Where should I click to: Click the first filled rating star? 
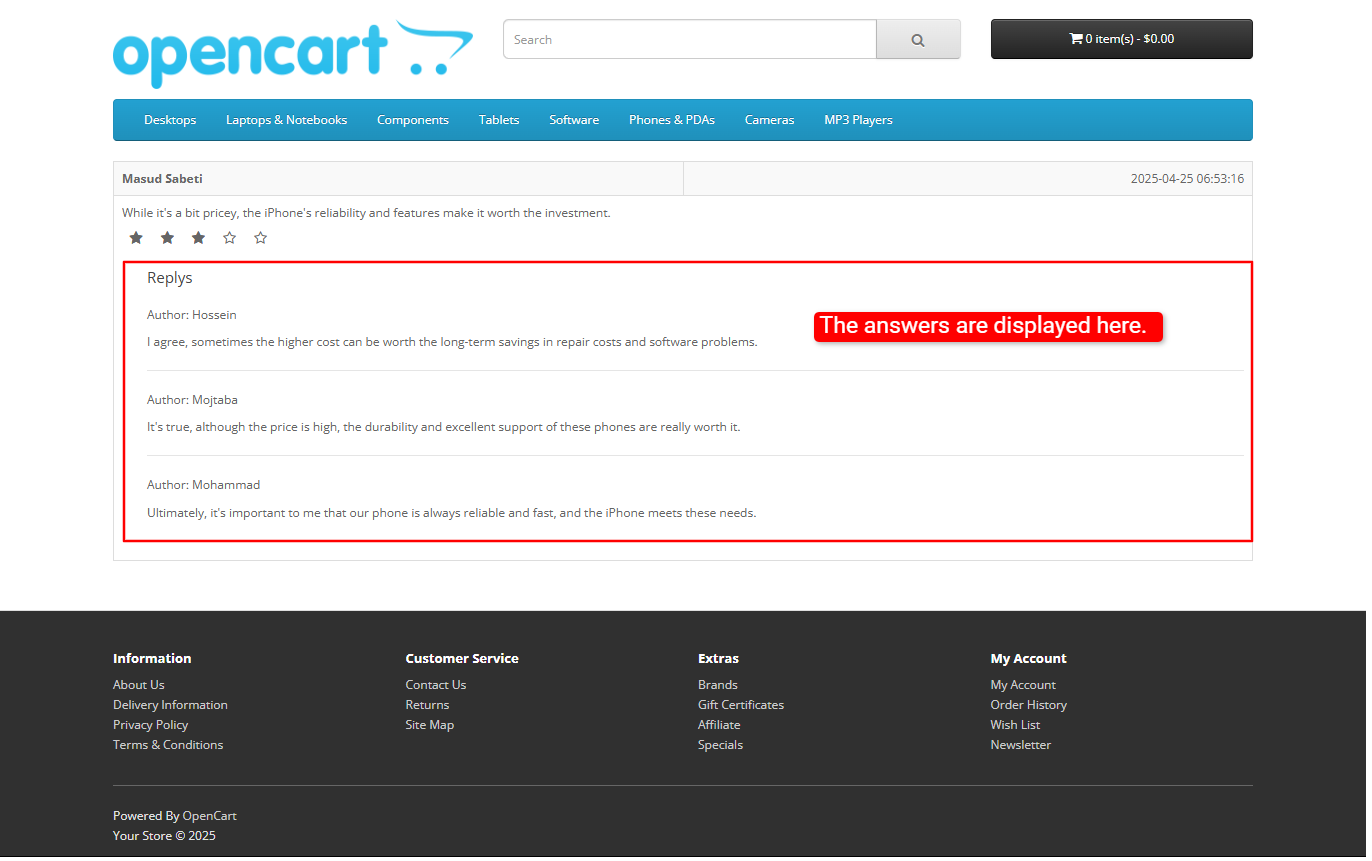point(137,238)
